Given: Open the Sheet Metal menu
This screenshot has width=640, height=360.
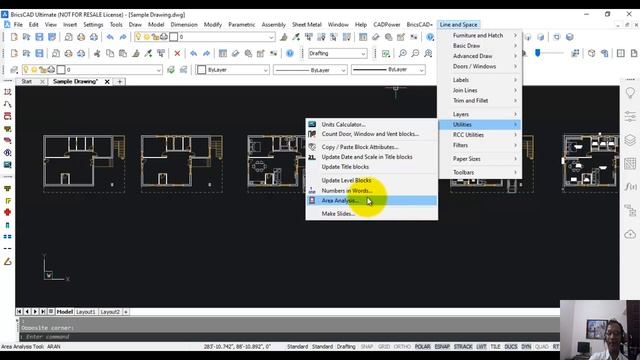Looking at the screenshot, I should coord(307,25).
